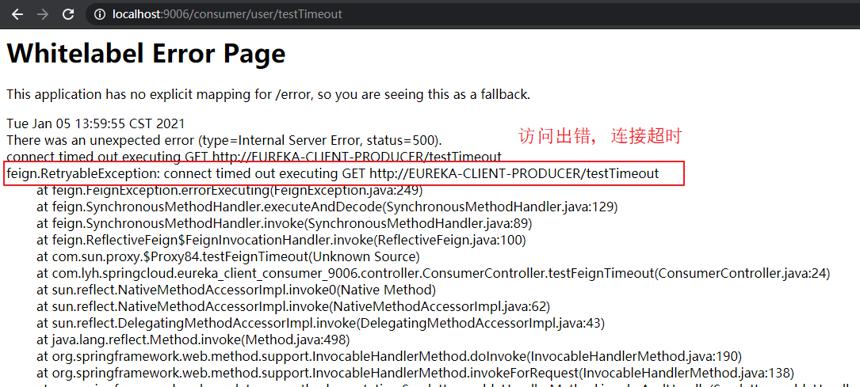Focus the localhost:9006 address bar
The width and height of the screenshot is (860, 387).
pos(472,14)
